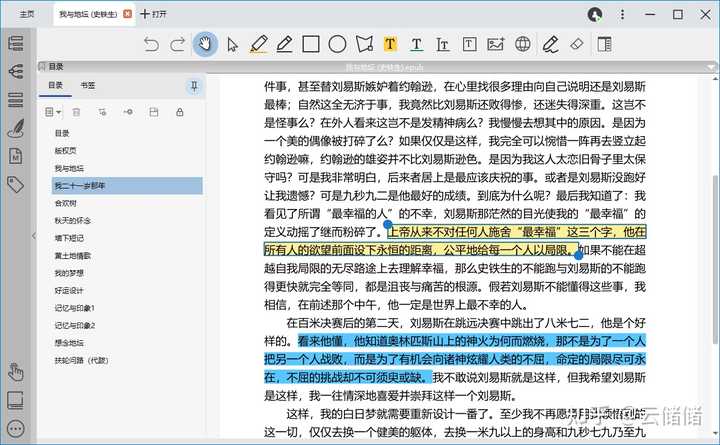The image size is (720, 445).
Task: Open the 记忆与印象1 chapter
Action: 74,308
